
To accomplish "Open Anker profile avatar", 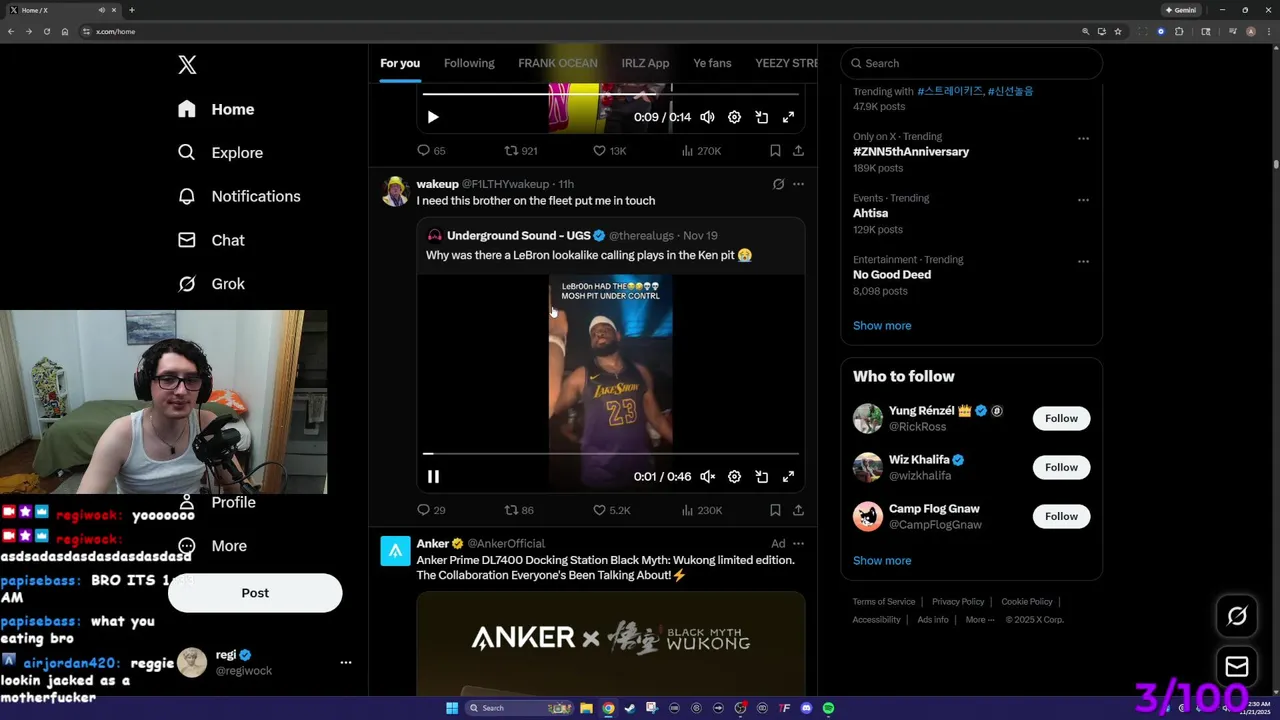I will (x=395, y=551).
